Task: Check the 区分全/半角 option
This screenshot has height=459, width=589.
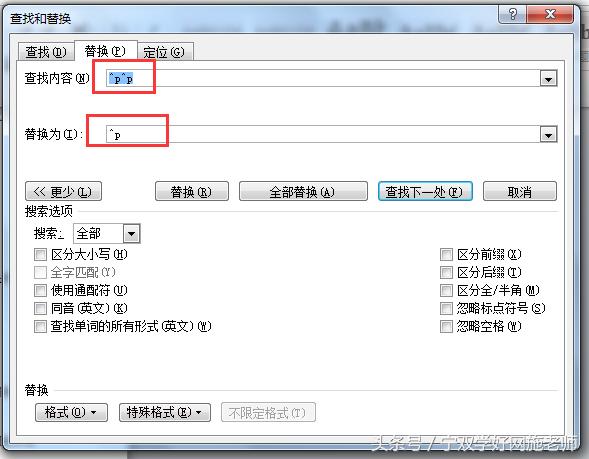Action: 446,290
